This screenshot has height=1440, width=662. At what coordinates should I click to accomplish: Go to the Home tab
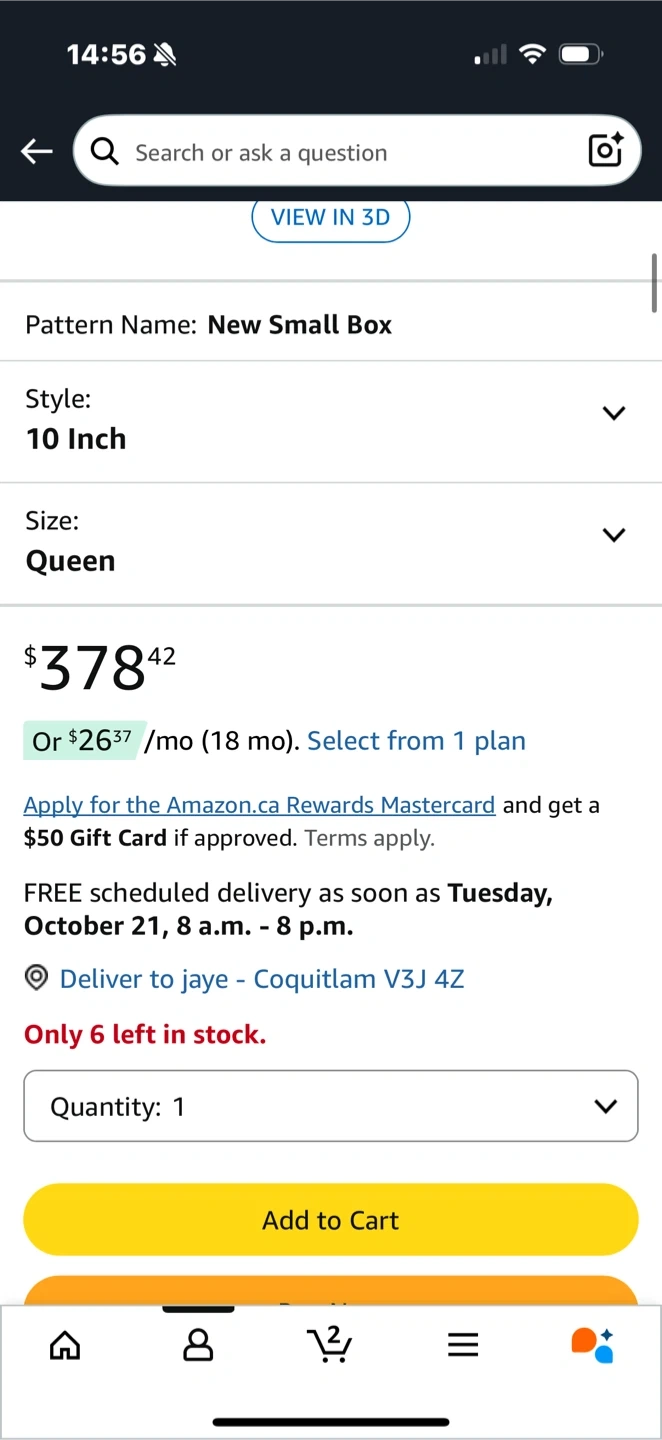point(65,1345)
